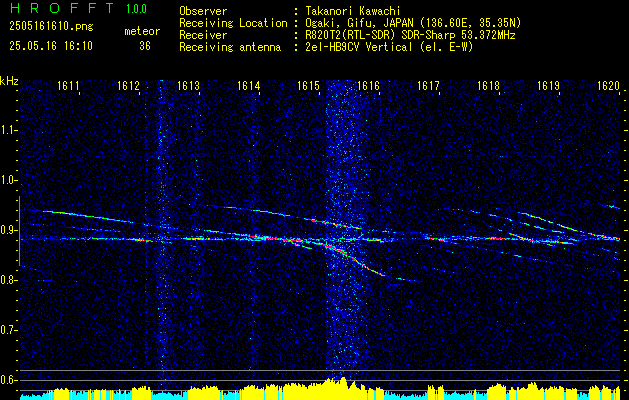Click time axis marker 1613
Image resolution: width=629 pixels, height=400 pixels.
[188, 86]
